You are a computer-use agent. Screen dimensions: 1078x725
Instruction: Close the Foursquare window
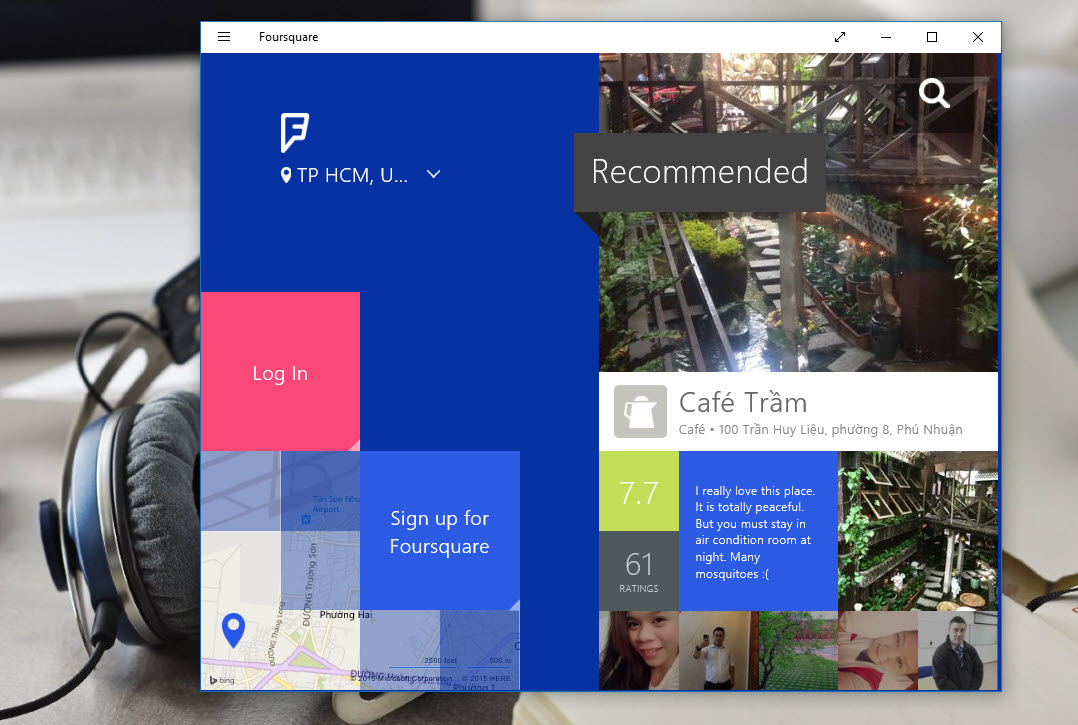coord(978,37)
